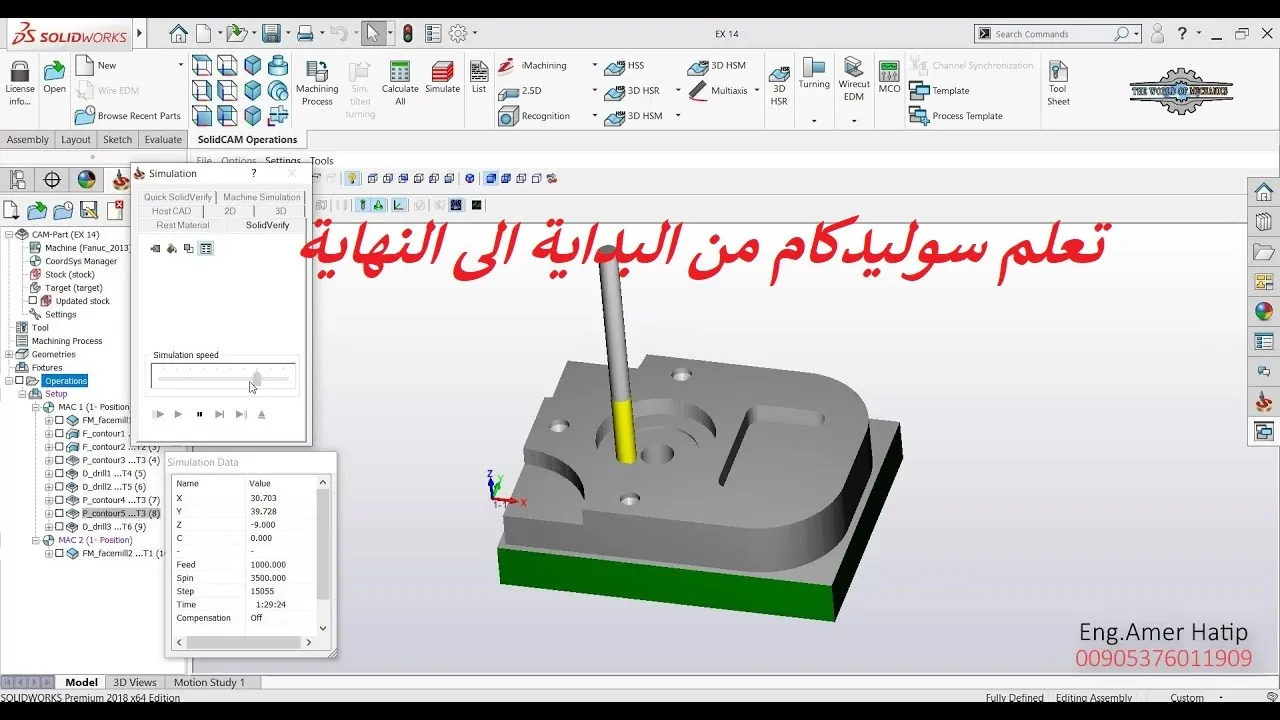This screenshot has height=720, width=1280.
Task: Toggle checkbox for P_contour4 operation
Action: [x=59, y=500]
